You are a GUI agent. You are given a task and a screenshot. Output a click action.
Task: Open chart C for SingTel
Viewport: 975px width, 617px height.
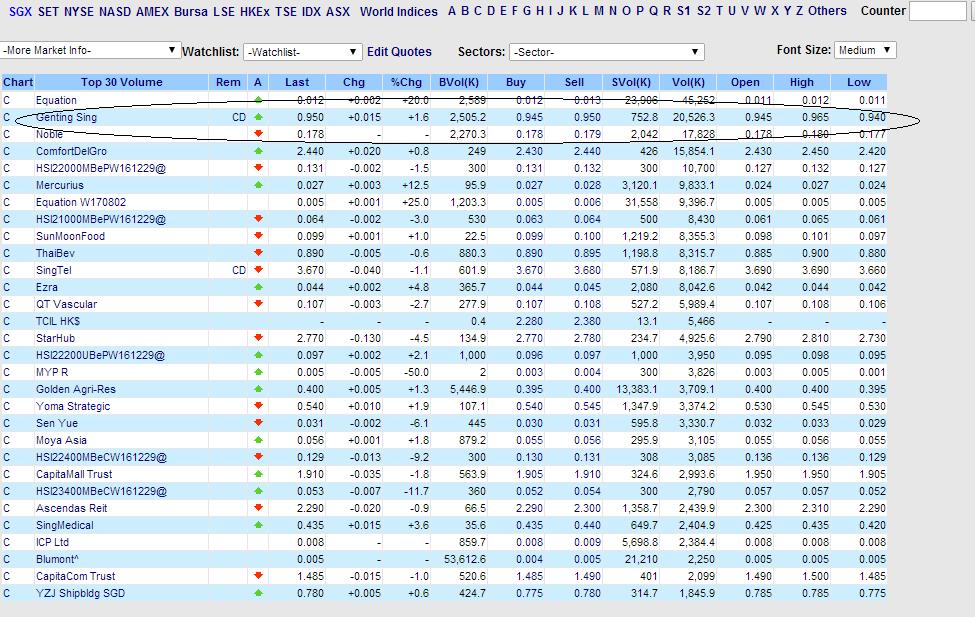(x=7, y=271)
